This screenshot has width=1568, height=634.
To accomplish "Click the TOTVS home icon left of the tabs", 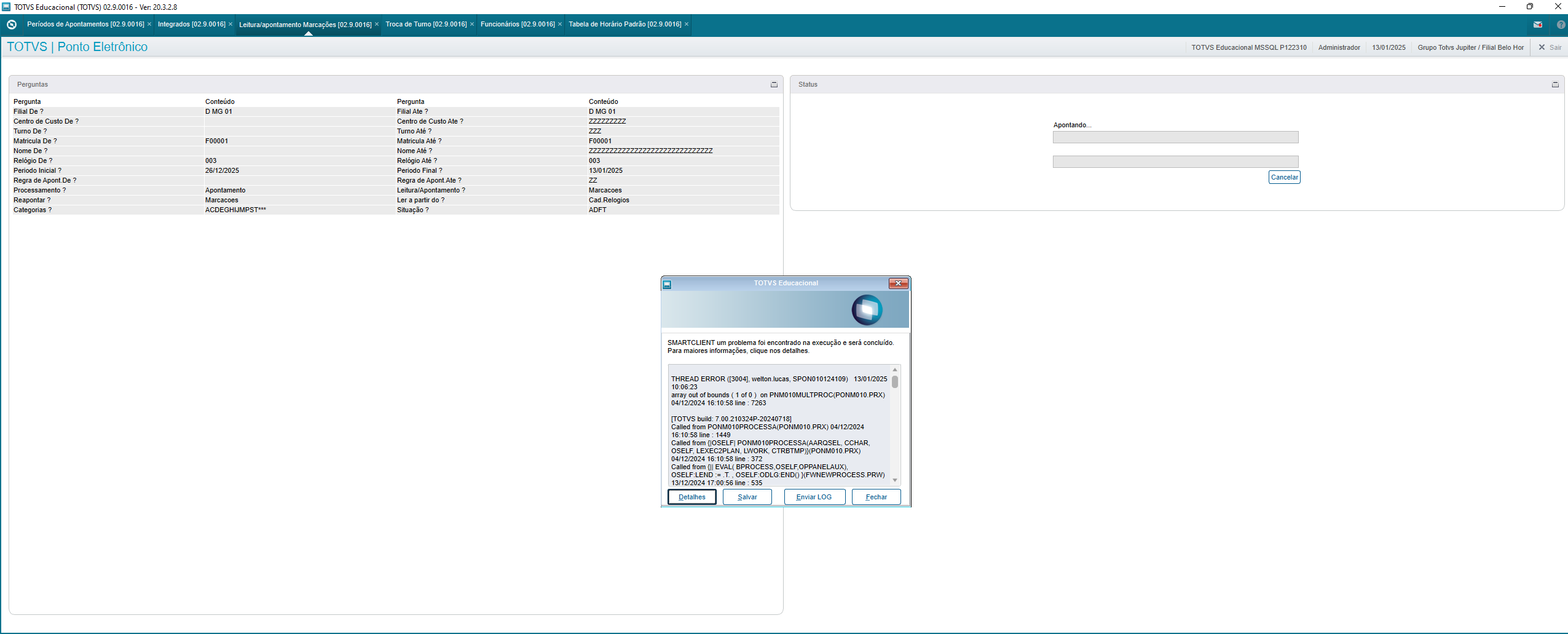I will (12, 25).
